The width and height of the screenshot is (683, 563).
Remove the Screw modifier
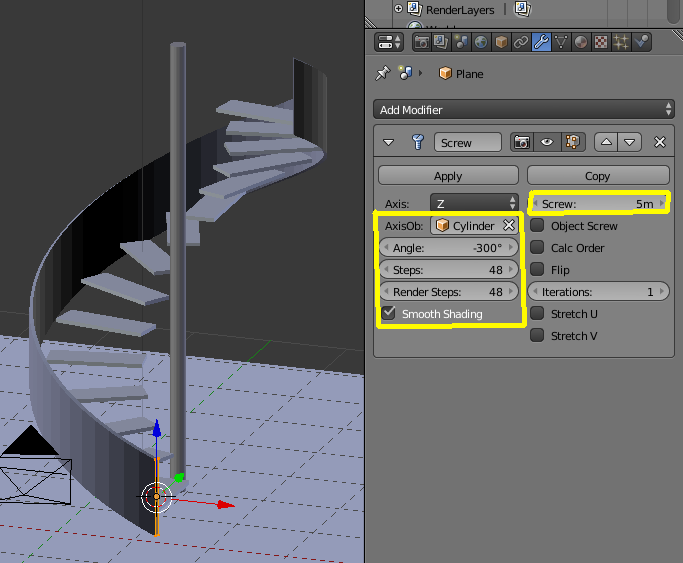(659, 142)
